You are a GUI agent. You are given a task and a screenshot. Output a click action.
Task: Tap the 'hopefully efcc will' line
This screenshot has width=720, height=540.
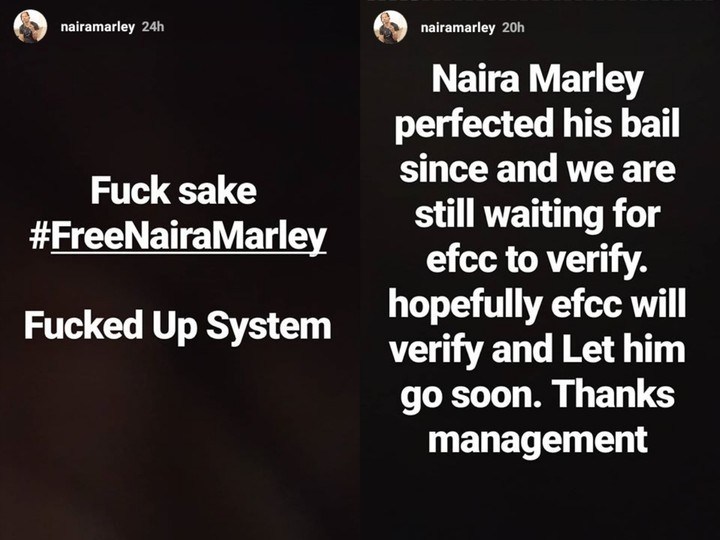pyautogui.click(x=537, y=305)
